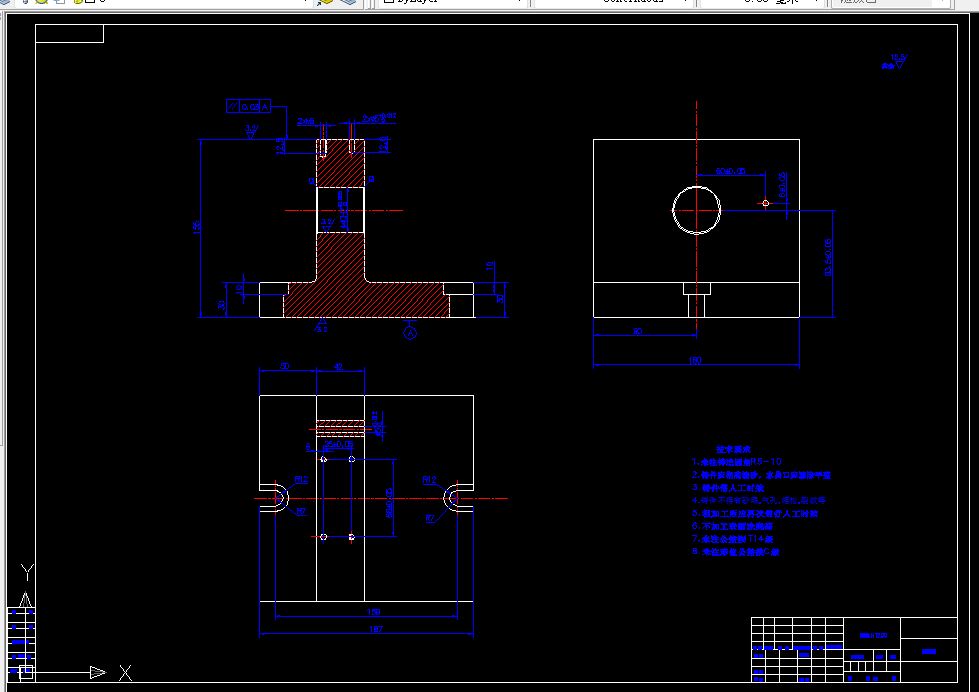Select the 83.5±0.05 vertical dimension
Viewport: 979px width, 692px height.
pos(829,257)
